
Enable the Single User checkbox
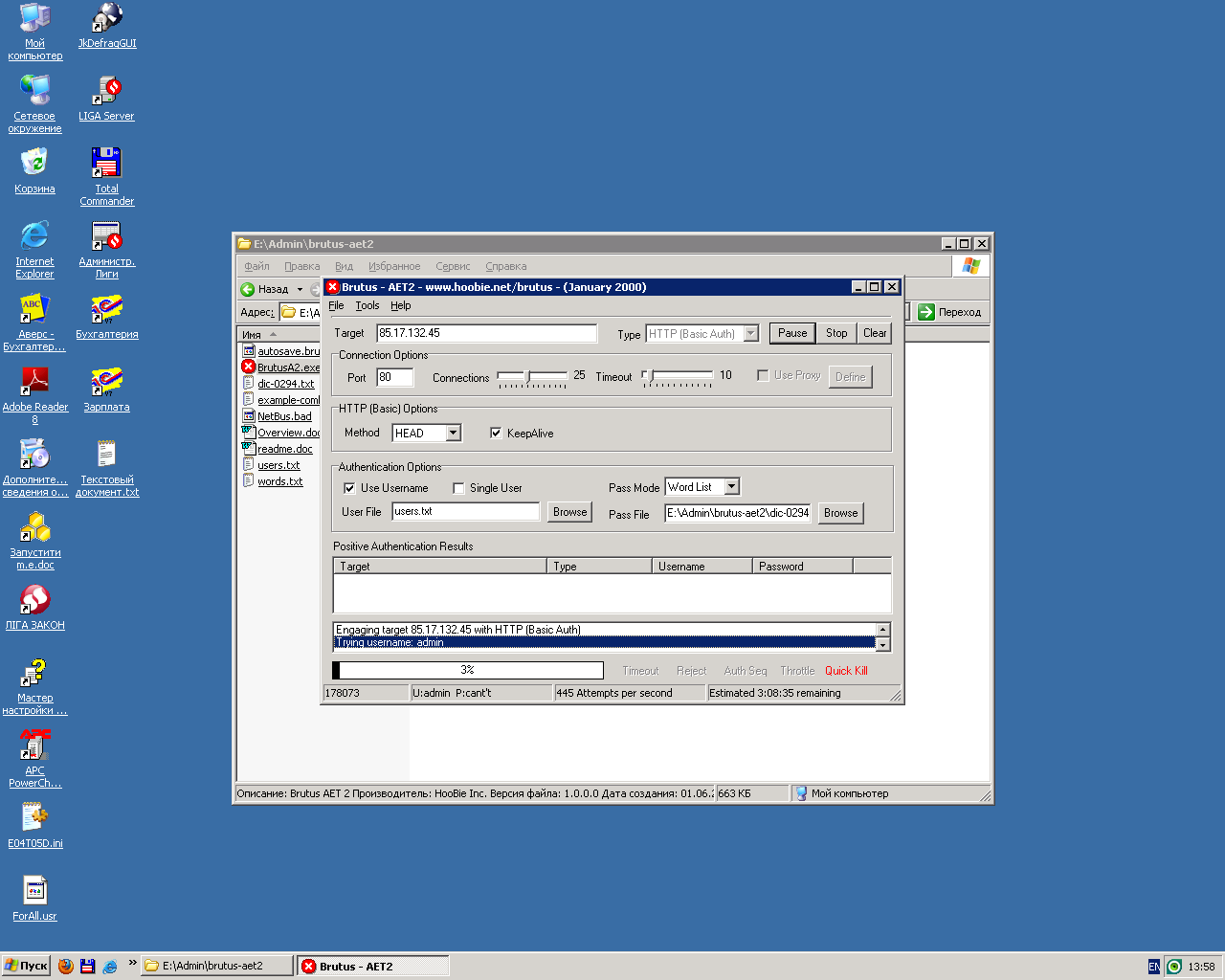[x=458, y=488]
